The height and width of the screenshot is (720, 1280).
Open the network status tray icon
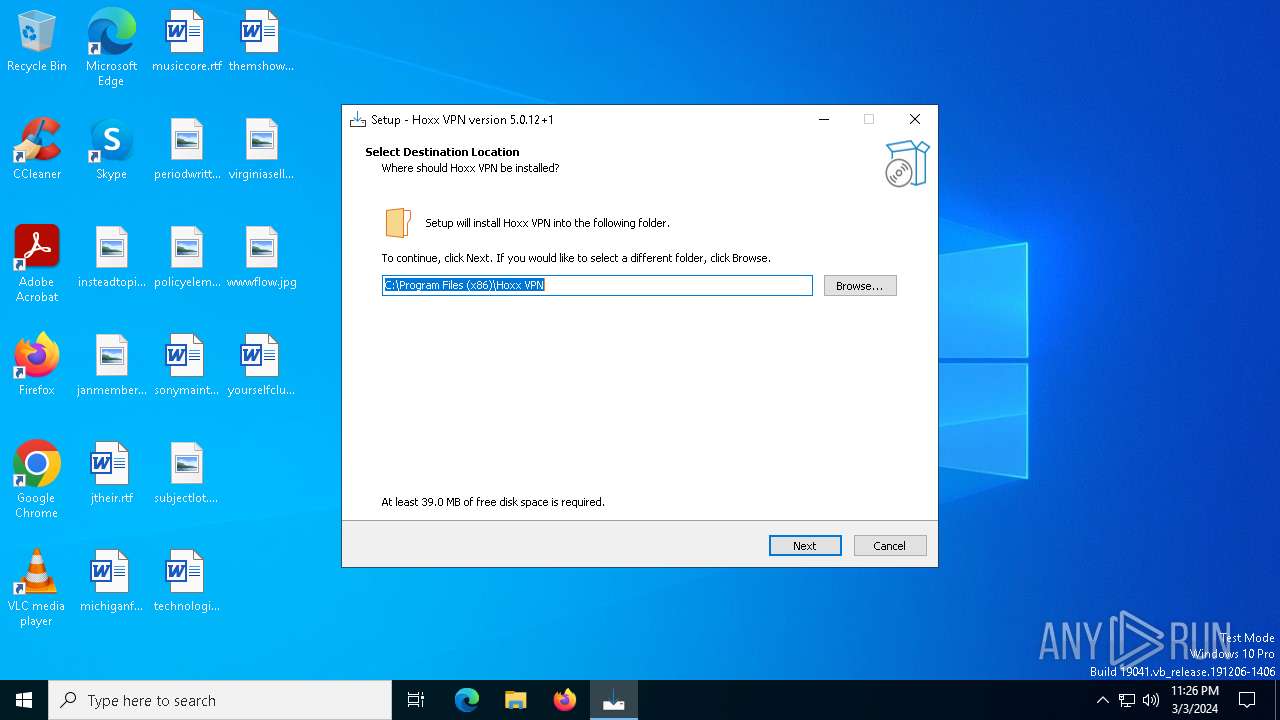click(1127, 700)
